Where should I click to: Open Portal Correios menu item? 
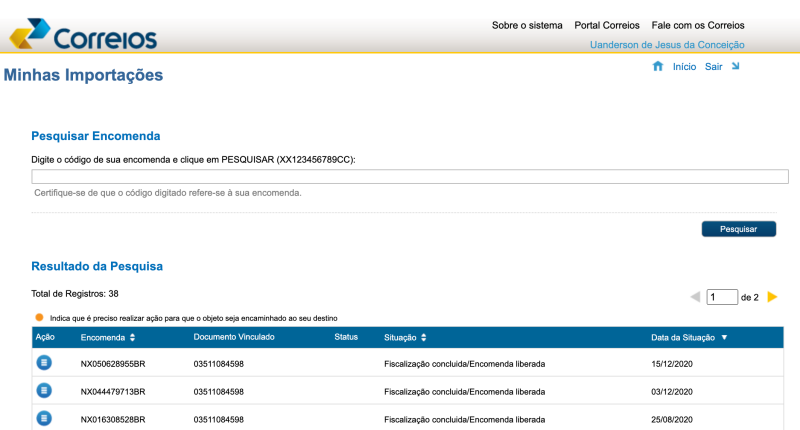pyautogui.click(x=606, y=25)
